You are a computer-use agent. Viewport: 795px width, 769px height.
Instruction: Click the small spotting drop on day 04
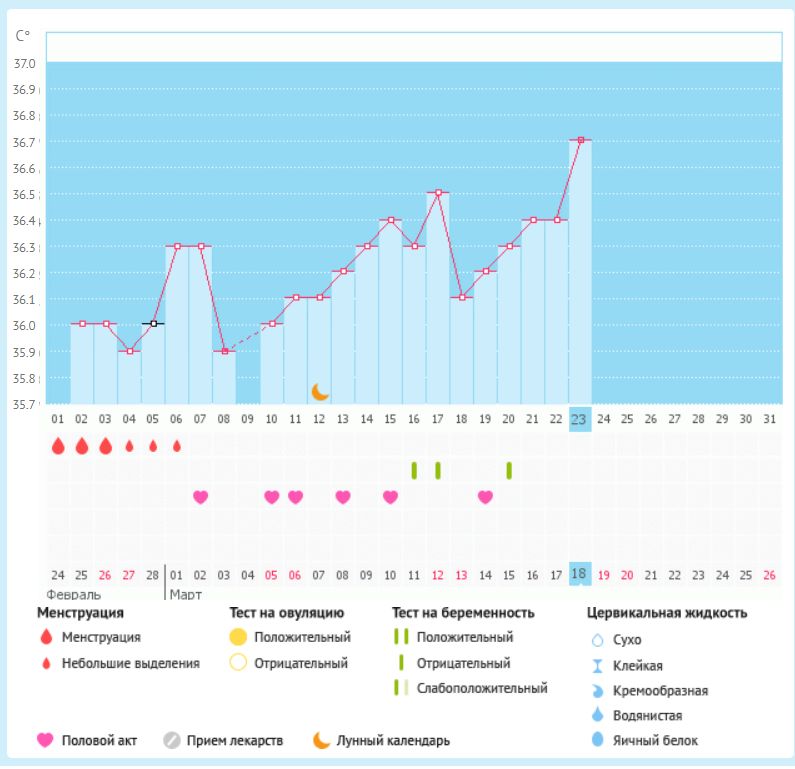point(129,446)
